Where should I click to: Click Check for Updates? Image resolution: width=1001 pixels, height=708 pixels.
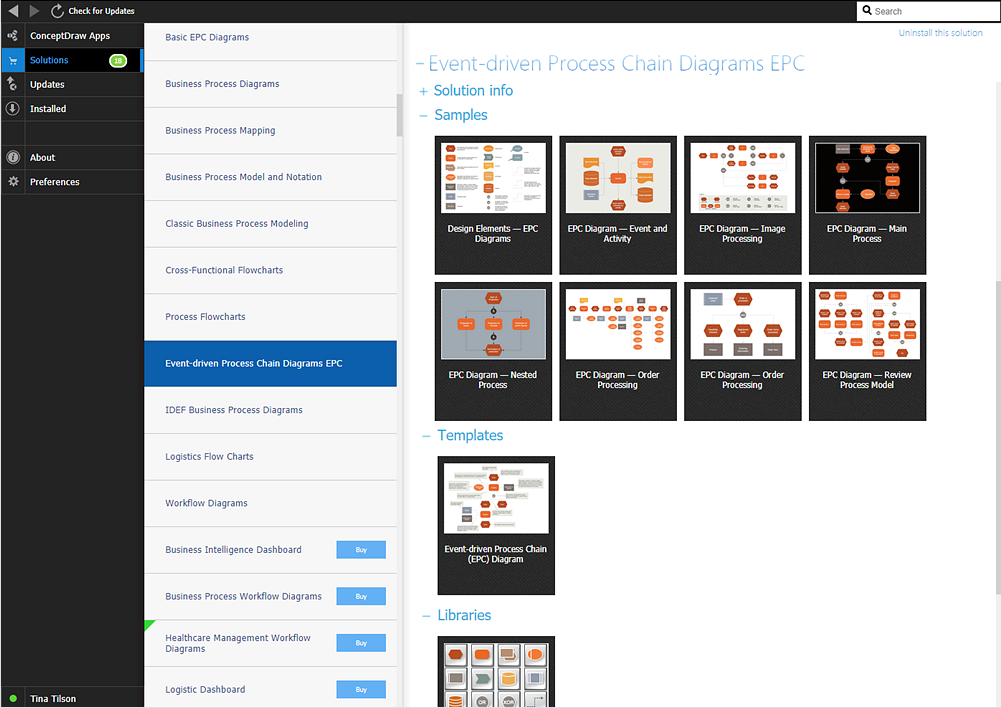click(x=102, y=11)
